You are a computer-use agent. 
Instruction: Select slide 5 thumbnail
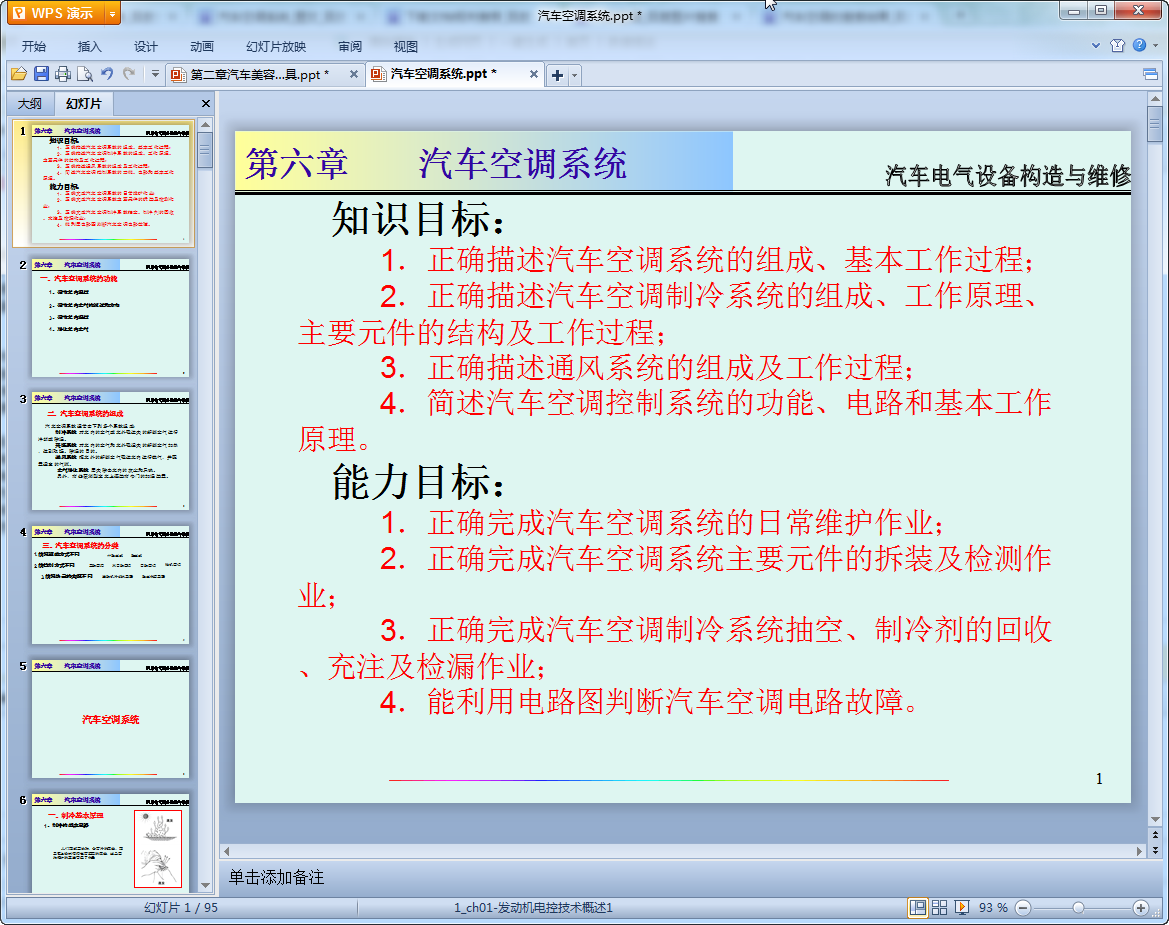[110, 719]
